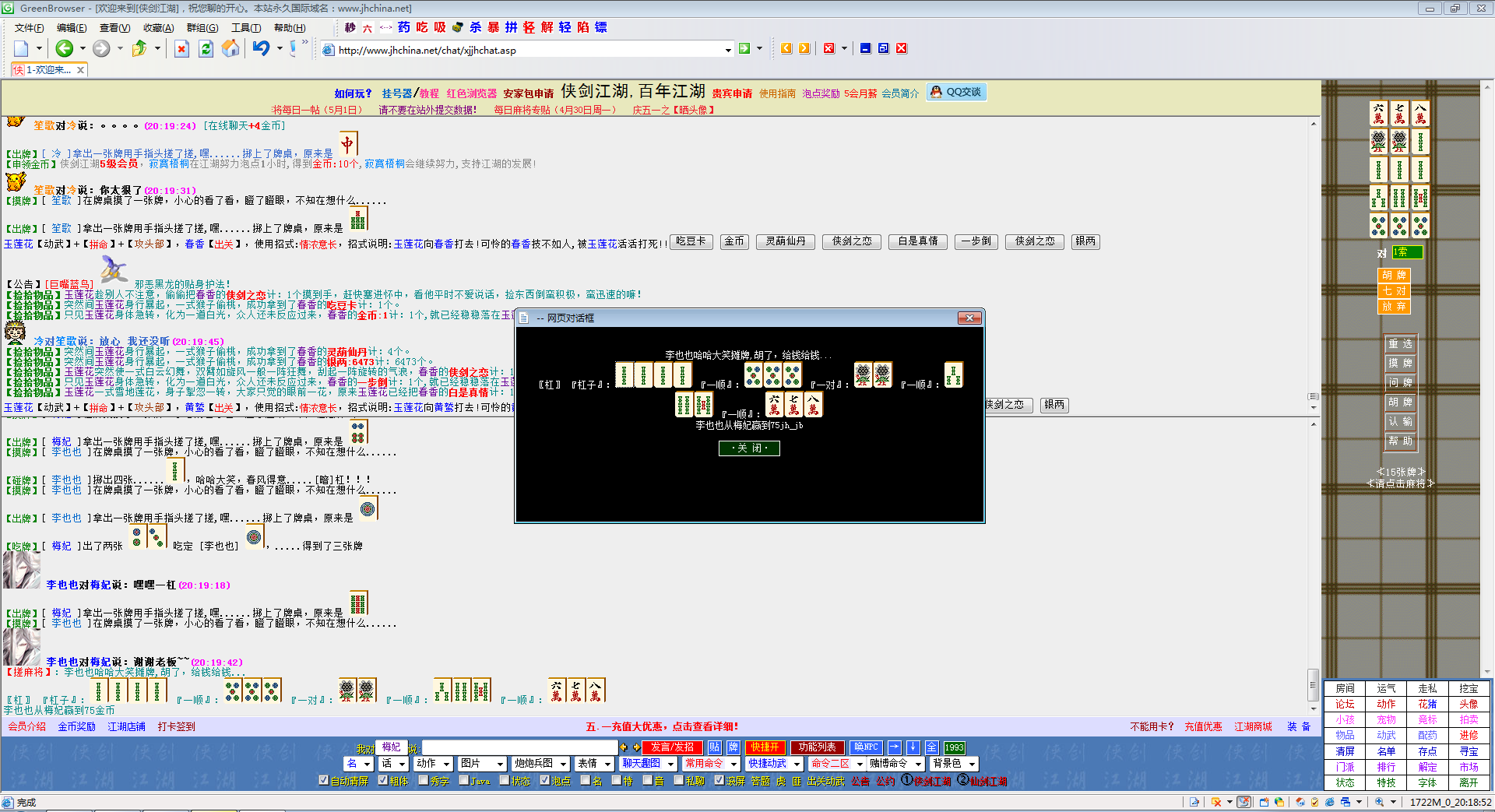The height and width of the screenshot is (812, 1495).
Task: Go to the Home page icon
Action: [x=230, y=49]
